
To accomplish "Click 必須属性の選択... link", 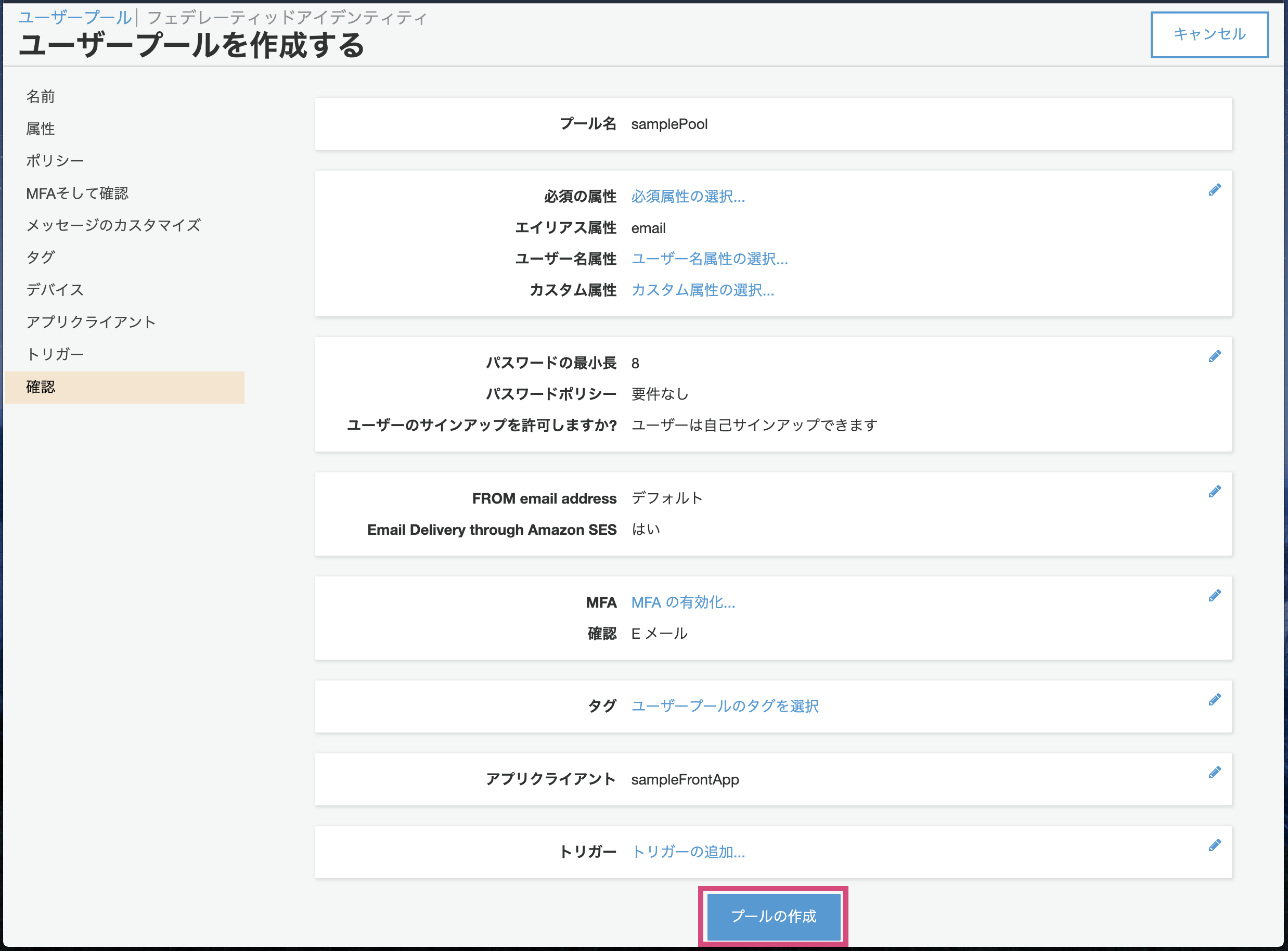I will [x=688, y=197].
